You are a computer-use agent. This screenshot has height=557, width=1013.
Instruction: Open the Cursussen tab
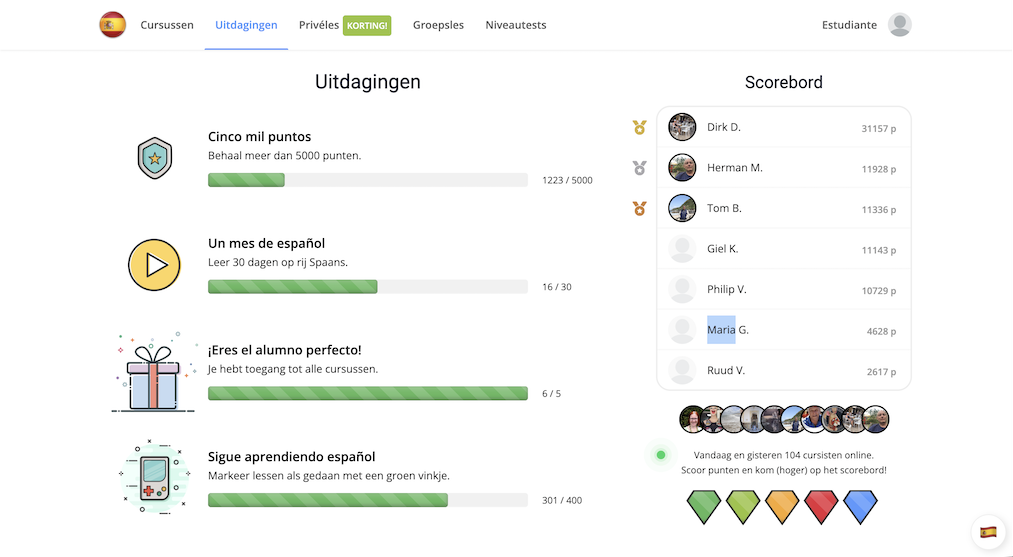tap(167, 25)
